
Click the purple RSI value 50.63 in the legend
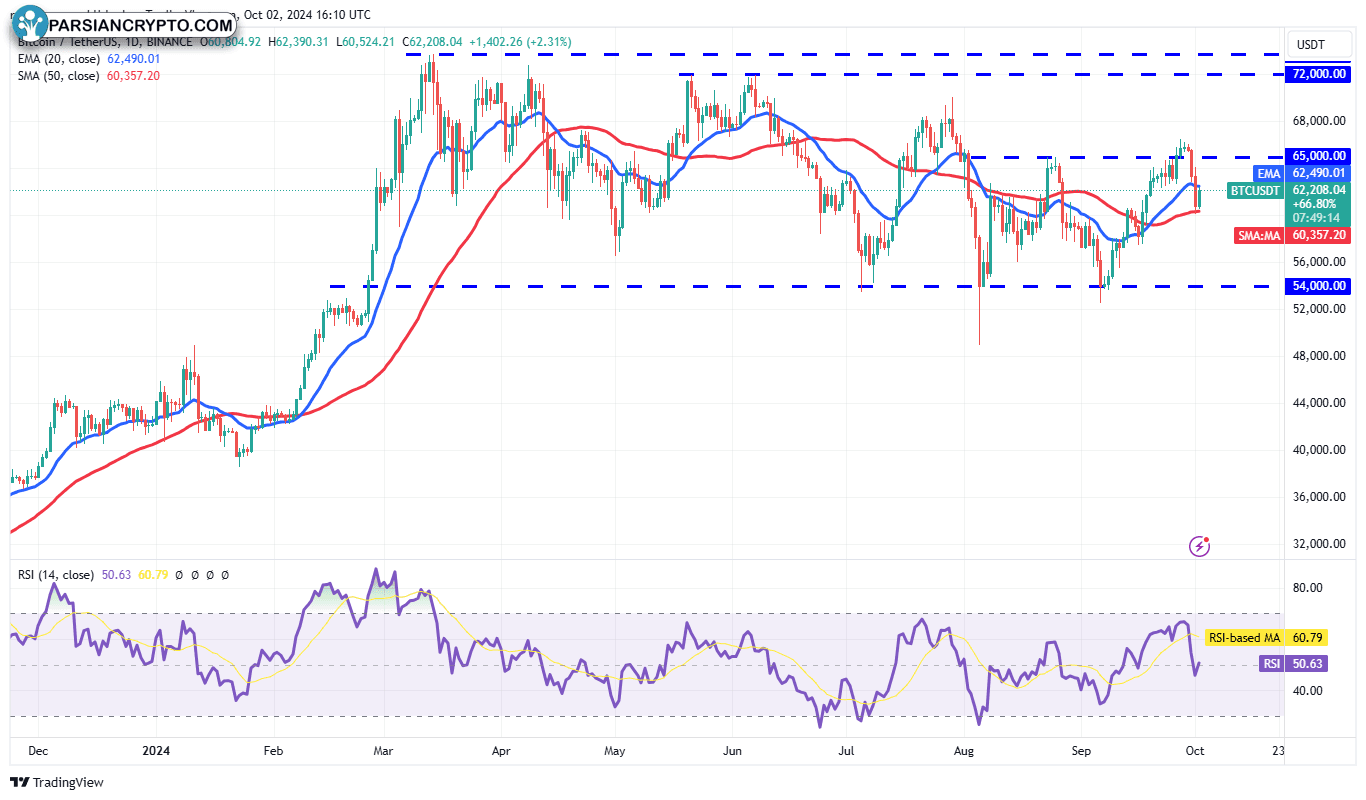[x=118, y=575]
